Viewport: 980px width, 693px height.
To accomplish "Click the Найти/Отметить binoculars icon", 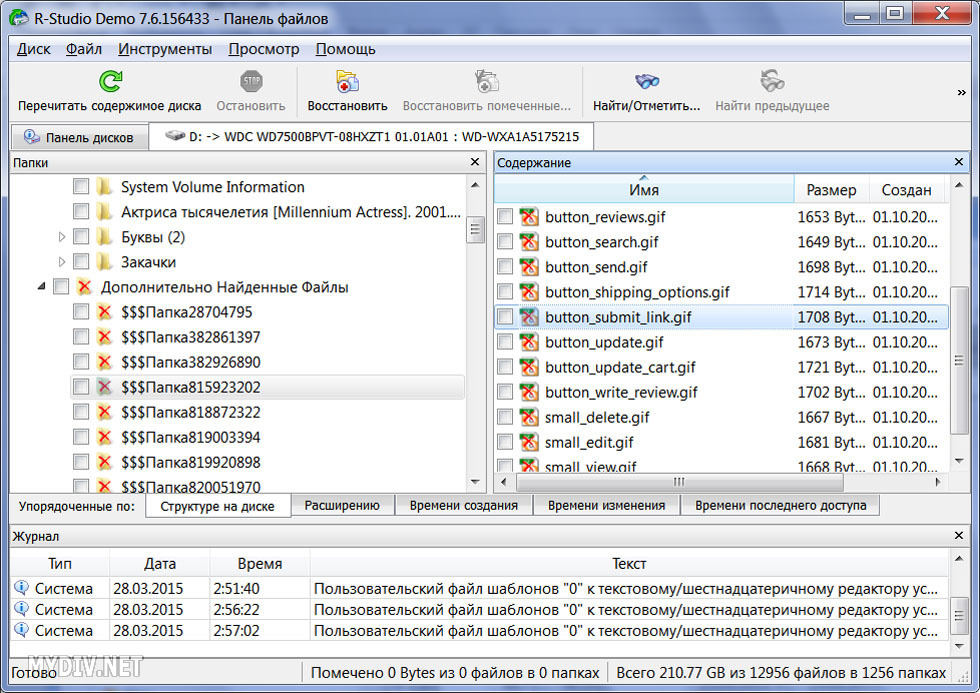I will pyautogui.click(x=647, y=82).
